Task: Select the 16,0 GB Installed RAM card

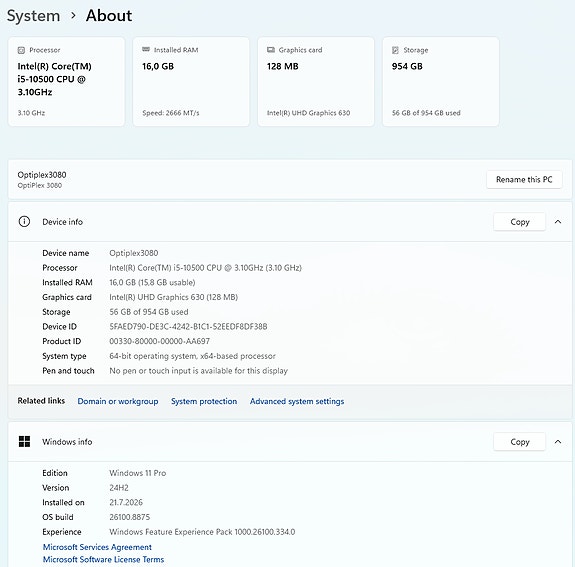Action: [x=191, y=81]
